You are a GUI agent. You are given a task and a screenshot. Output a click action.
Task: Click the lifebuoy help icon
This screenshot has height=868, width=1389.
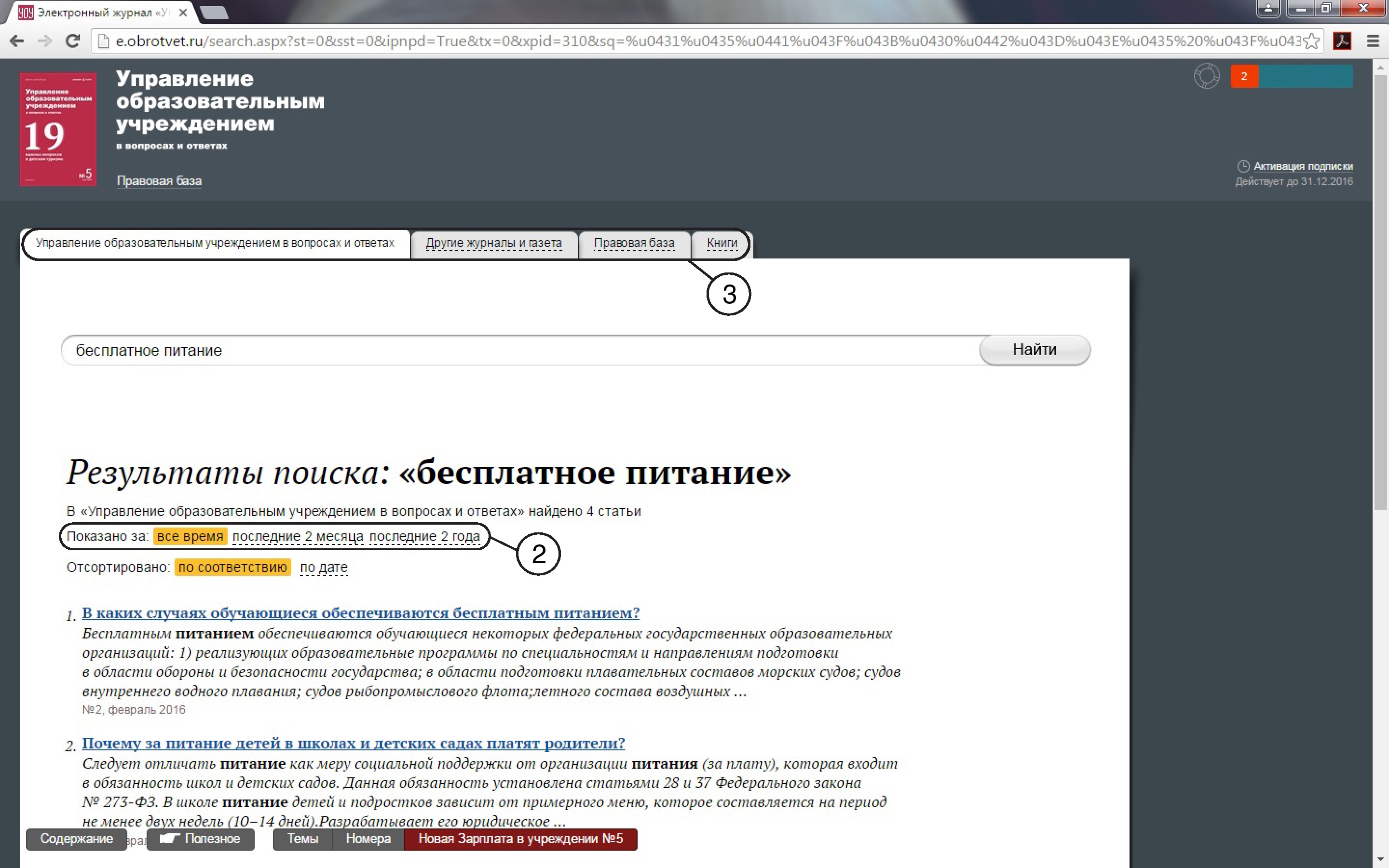(x=1207, y=76)
